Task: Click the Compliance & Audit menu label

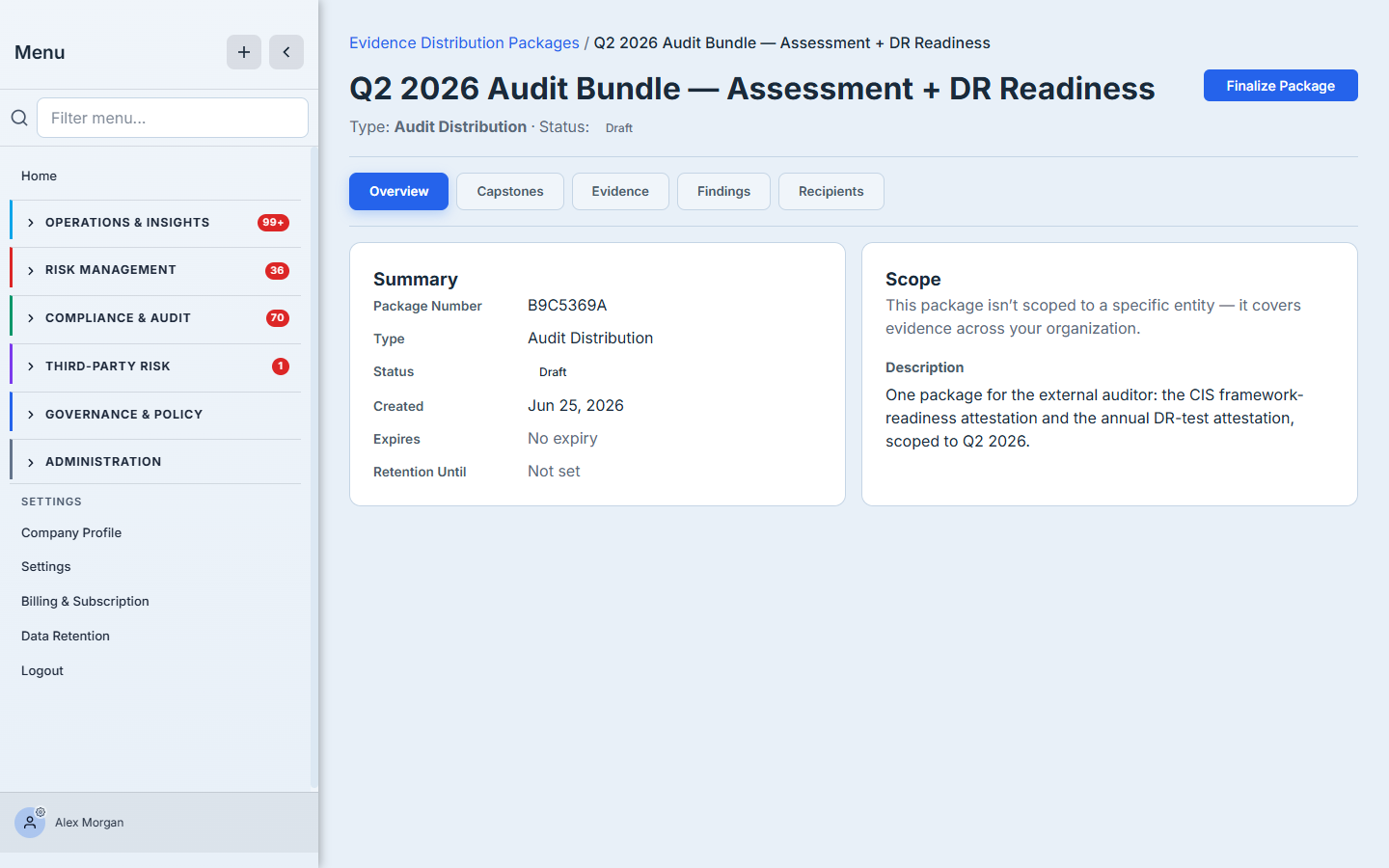Action: (x=118, y=318)
